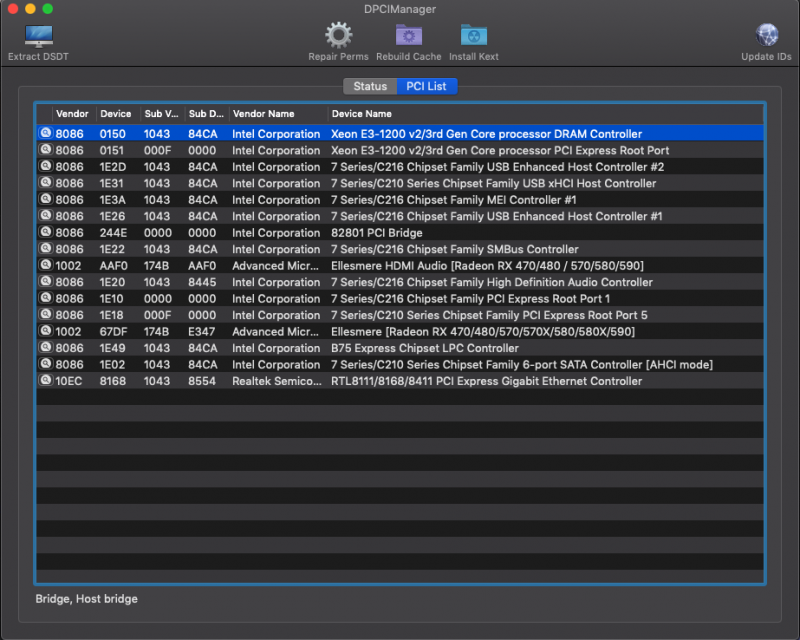This screenshot has height=640, width=800.
Task: Click magnifier icon beside Realtek Ethernet row
Action: pos(45,381)
